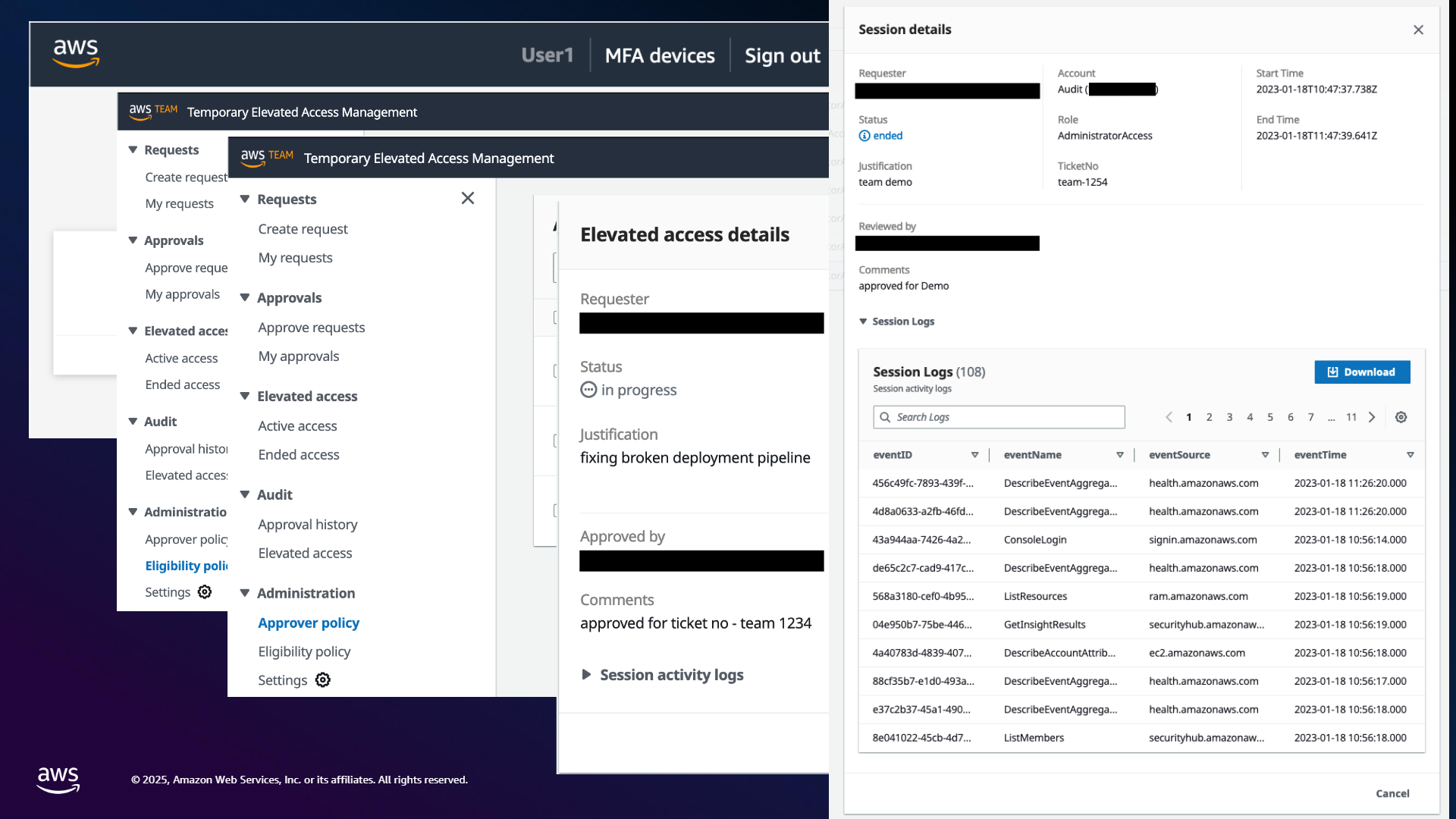1456x819 pixels.
Task: Click eventID 456c49fc-7893-439f
Action: tap(923, 483)
